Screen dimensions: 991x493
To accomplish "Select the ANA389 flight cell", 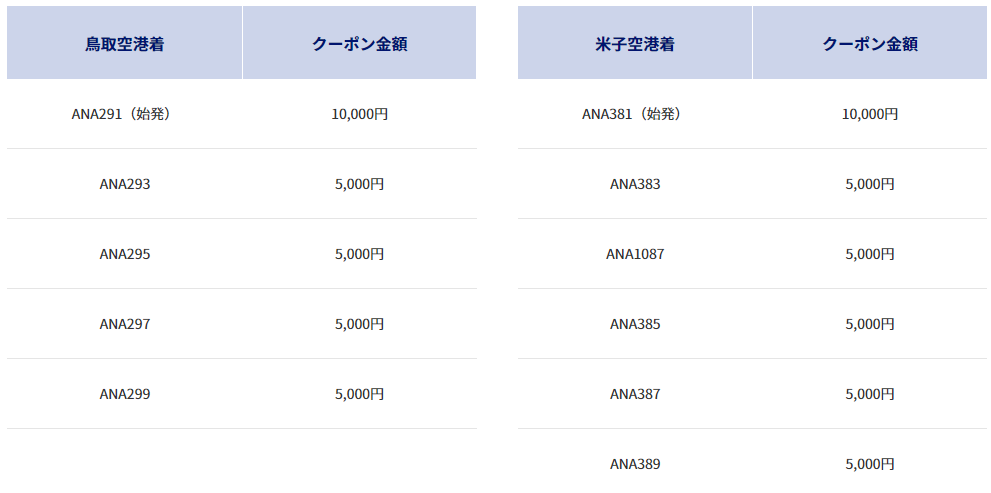I will tap(635, 464).
